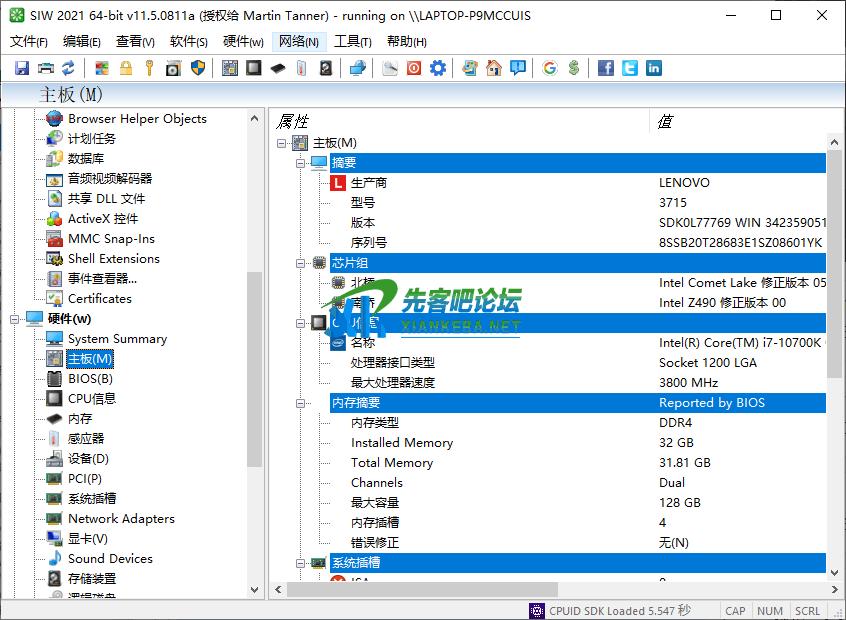This screenshot has width=846, height=620.
Task: Click the refresh arrows toolbar icon
Action: pos(68,68)
